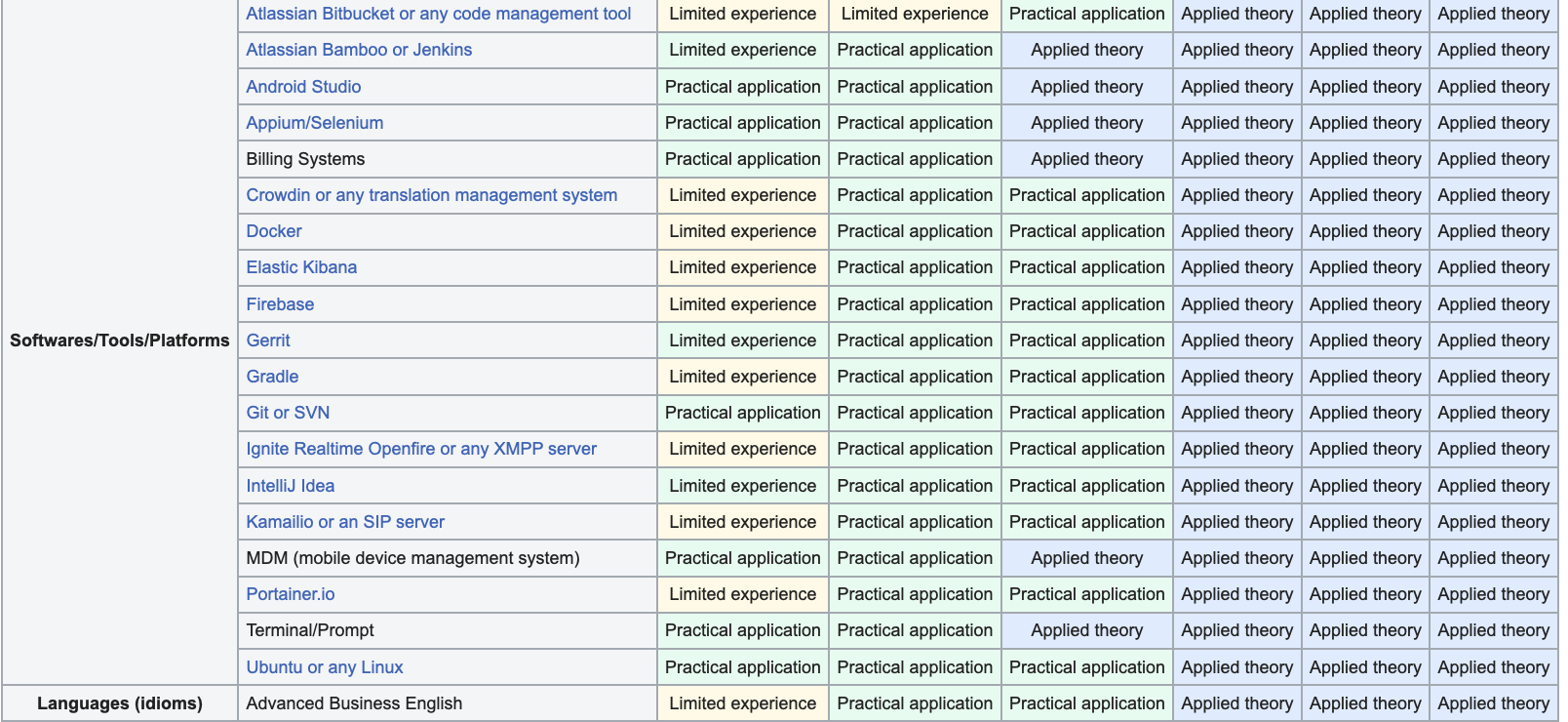Open the Gradle link
The image size is (1568, 722).
click(x=272, y=377)
